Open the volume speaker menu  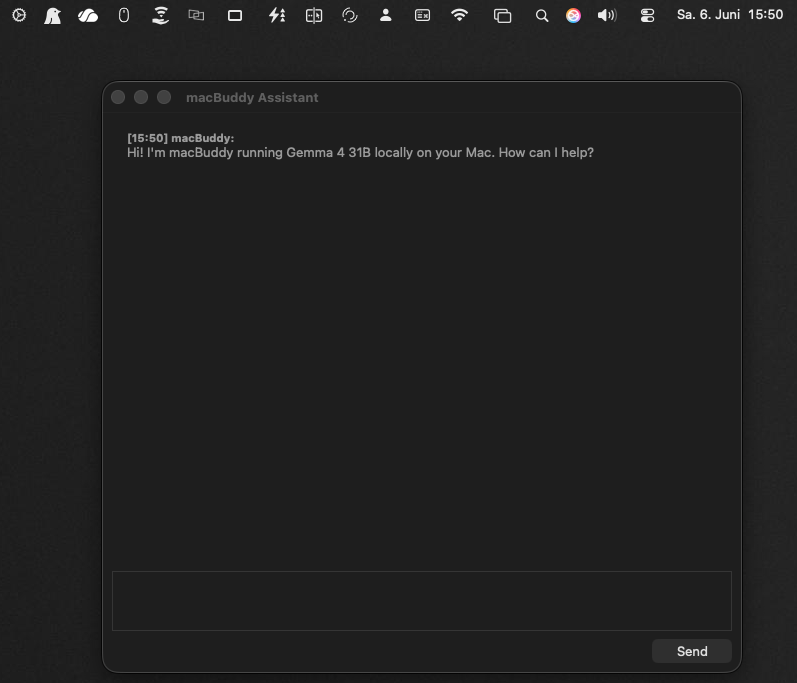coord(607,15)
